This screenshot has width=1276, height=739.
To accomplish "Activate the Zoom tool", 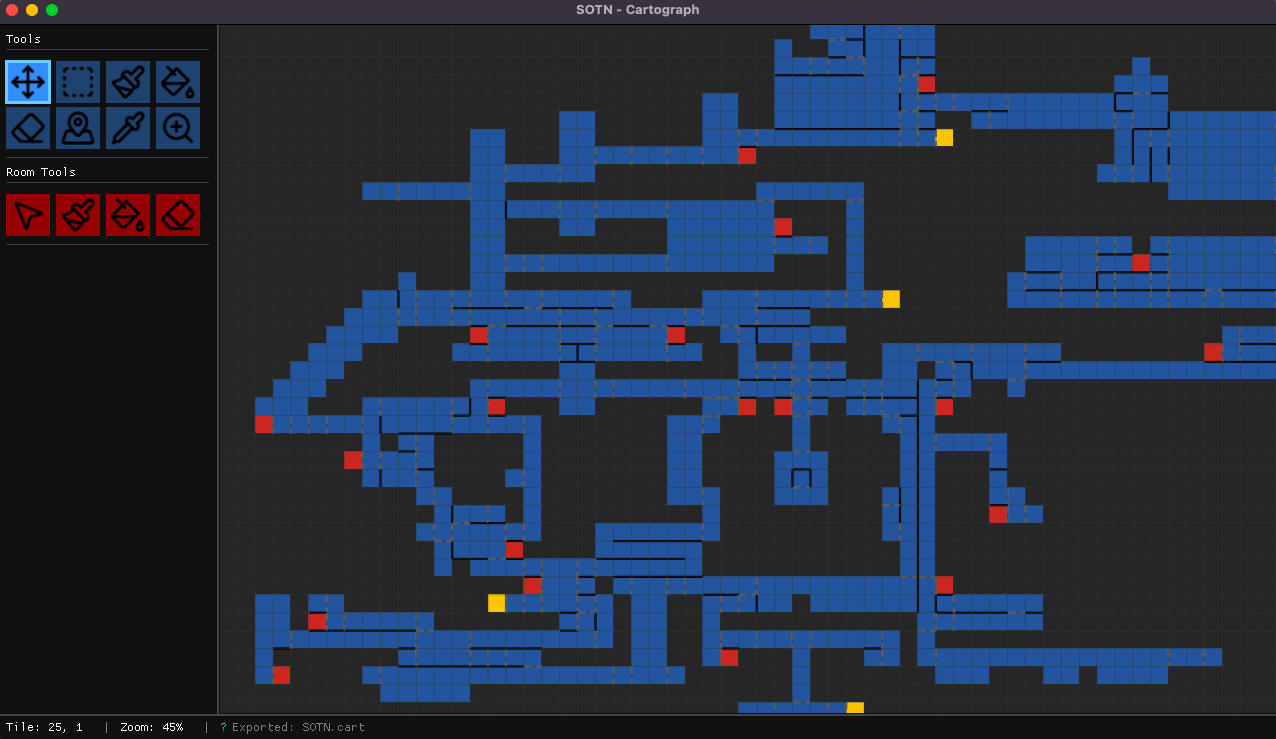I will (178, 128).
